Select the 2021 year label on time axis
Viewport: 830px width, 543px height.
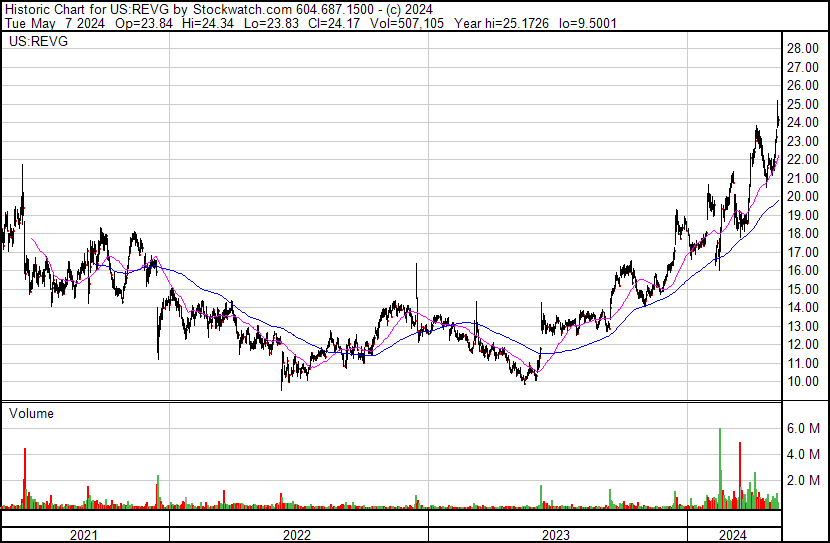click(84, 535)
